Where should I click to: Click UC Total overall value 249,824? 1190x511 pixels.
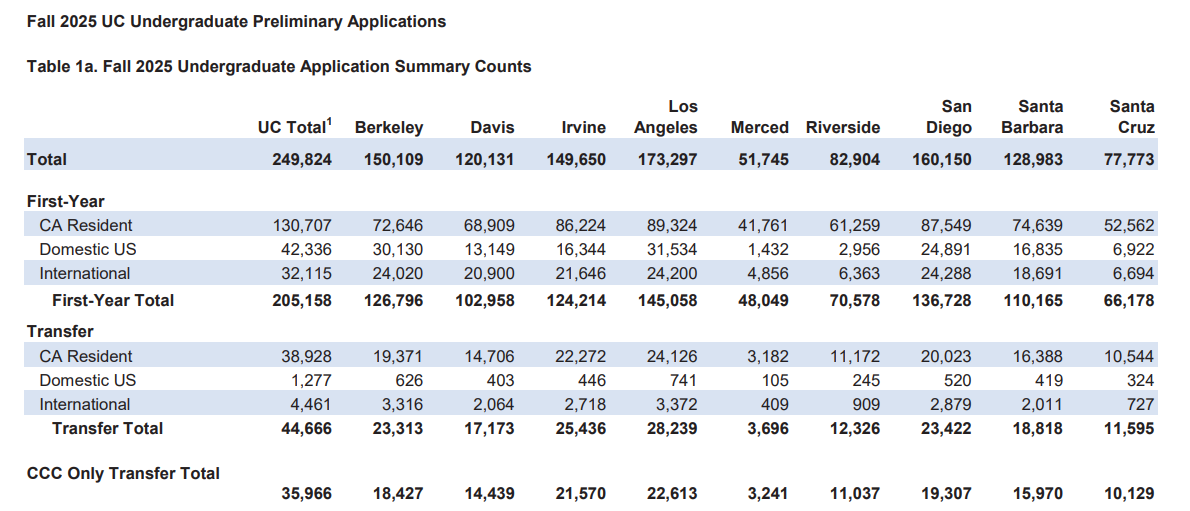coord(302,159)
